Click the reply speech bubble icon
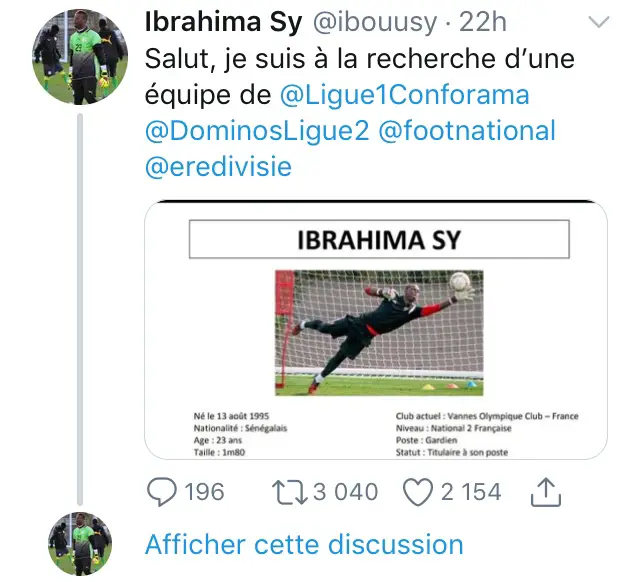 click(162, 492)
